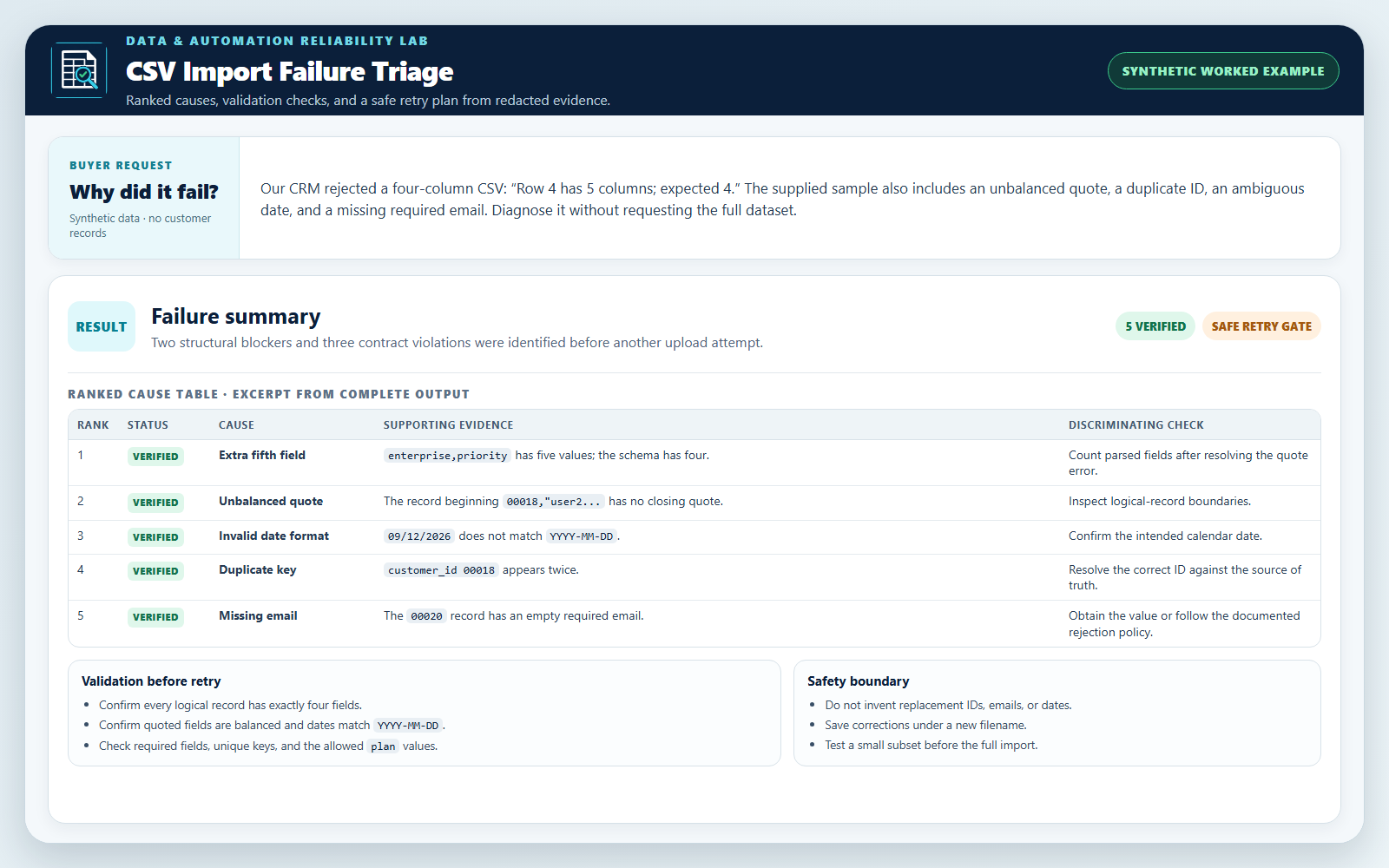The height and width of the screenshot is (868, 1389).
Task: Click 'RANKED CAUSE TABLE · EXCERPT FROM COMPLETE OUTPUT' label
Action: 268,394
